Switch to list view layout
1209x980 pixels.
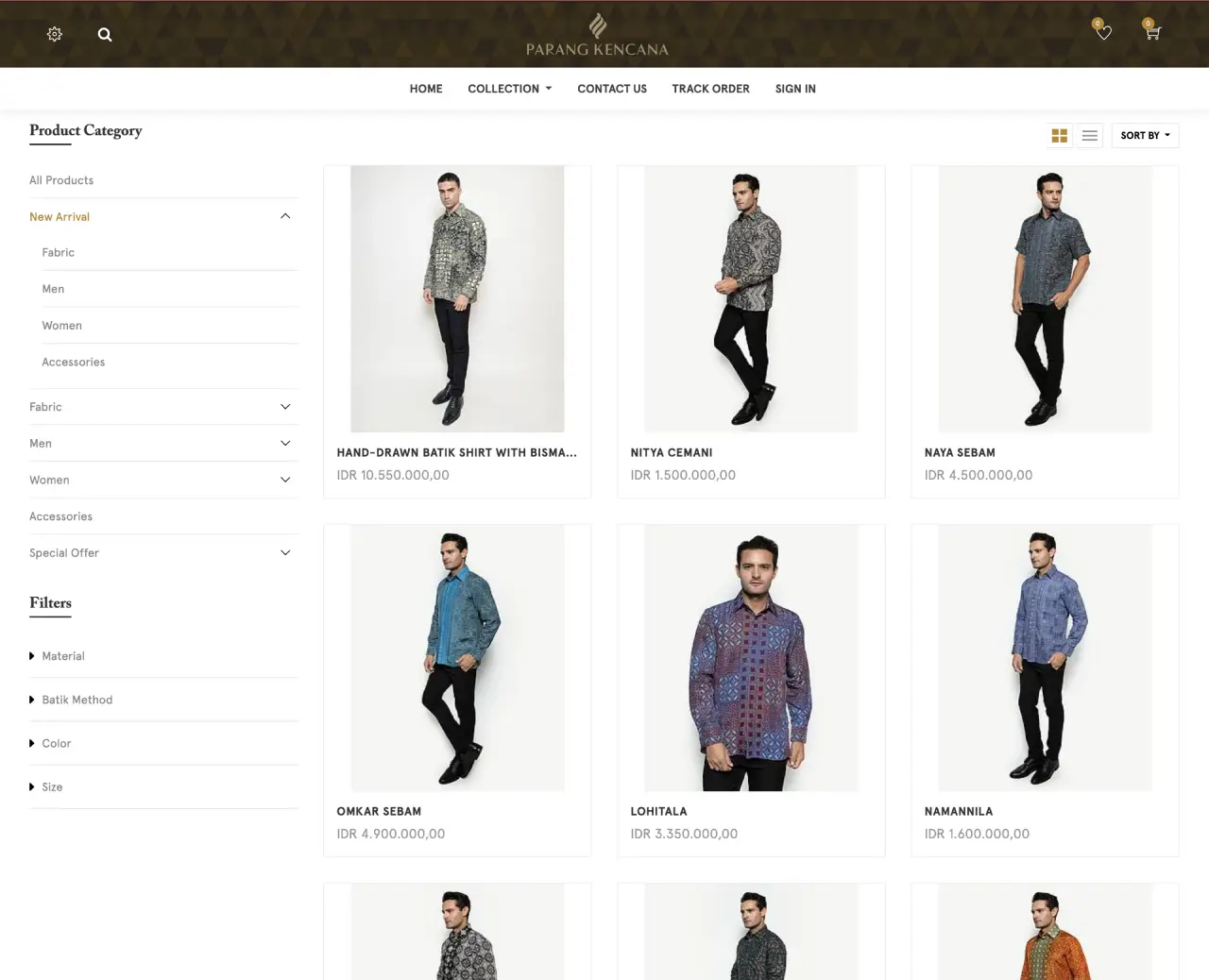pos(1089,136)
